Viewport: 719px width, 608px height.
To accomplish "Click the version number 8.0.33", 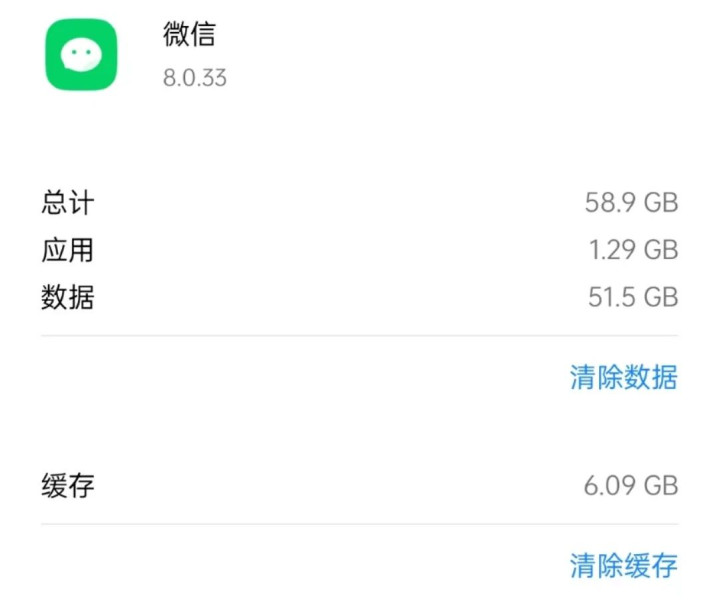I will click(x=195, y=77).
